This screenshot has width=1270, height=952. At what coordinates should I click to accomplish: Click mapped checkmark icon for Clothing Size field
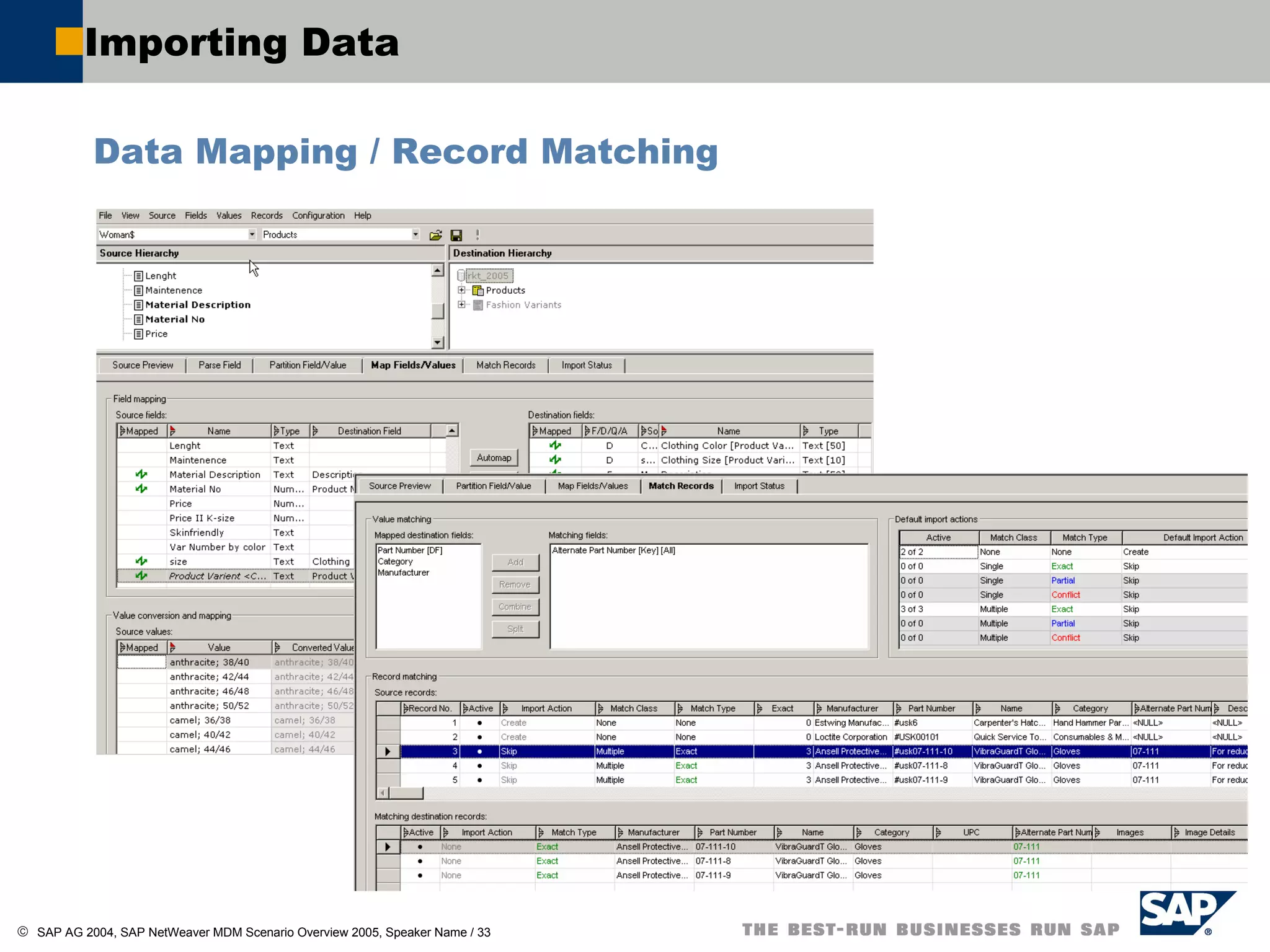[555, 459]
